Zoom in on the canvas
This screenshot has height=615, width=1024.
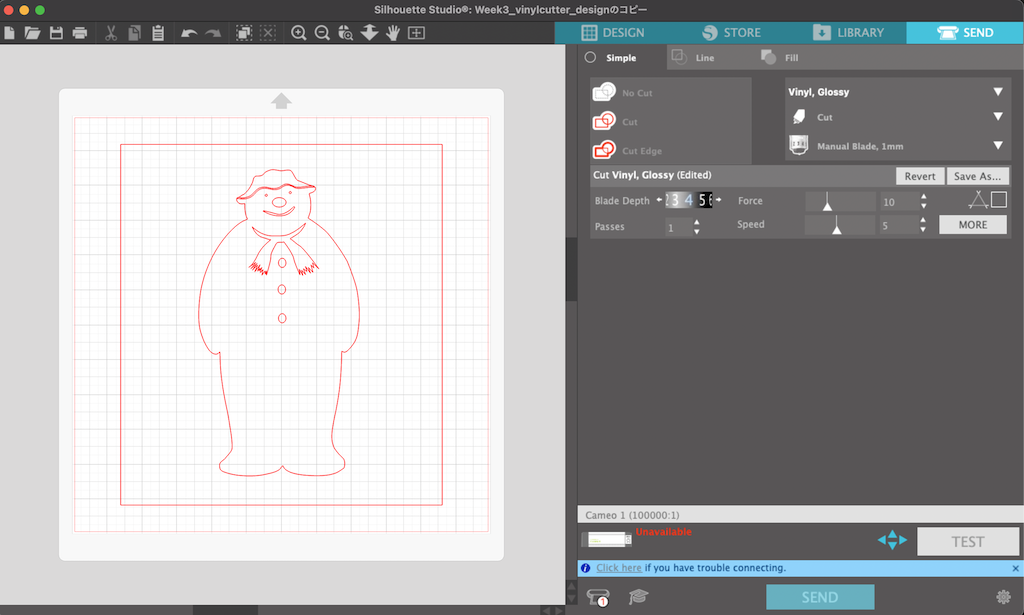[x=298, y=33]
